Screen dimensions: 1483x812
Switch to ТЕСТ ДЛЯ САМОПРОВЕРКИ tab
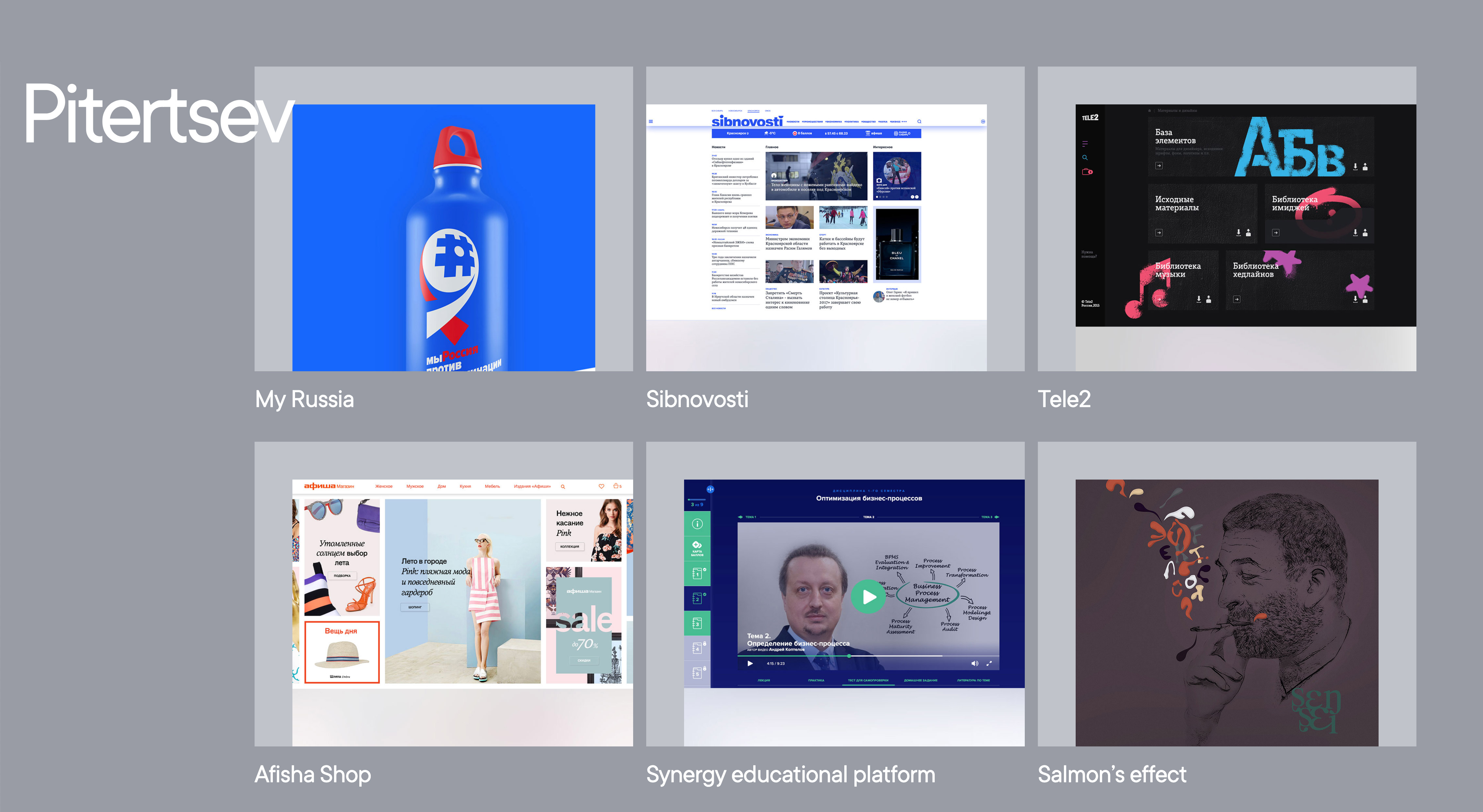[x=867, y=680]
